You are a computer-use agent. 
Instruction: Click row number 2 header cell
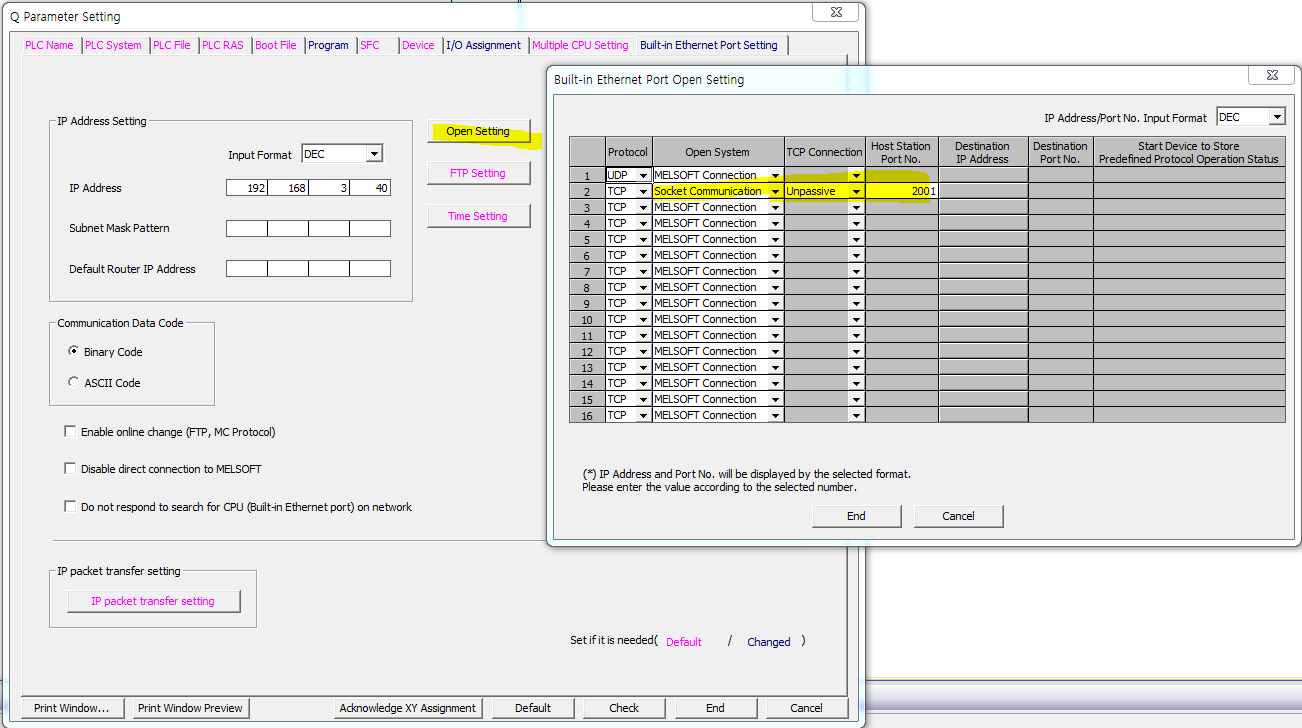[587, 191]
